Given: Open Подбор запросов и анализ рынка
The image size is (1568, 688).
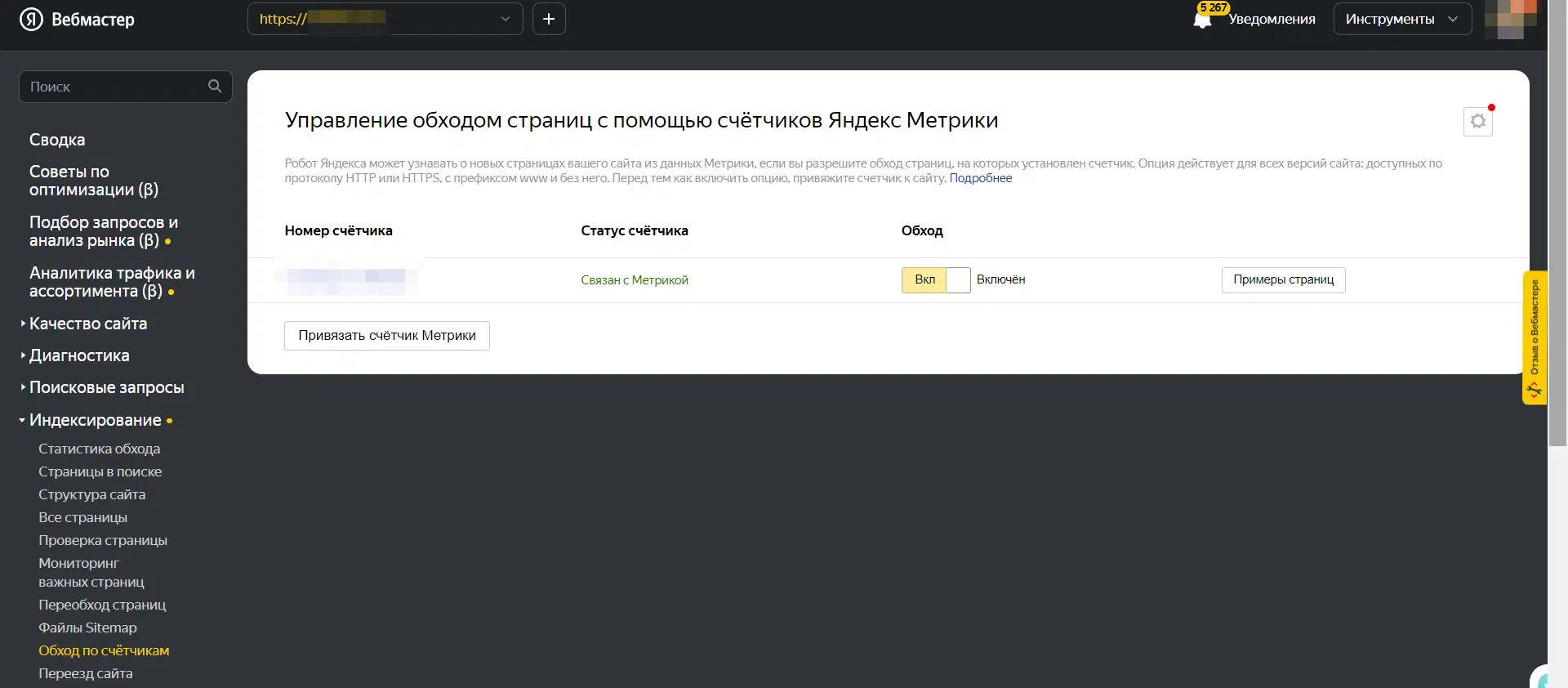Looking at the screenshot, I should click(104, 231).
